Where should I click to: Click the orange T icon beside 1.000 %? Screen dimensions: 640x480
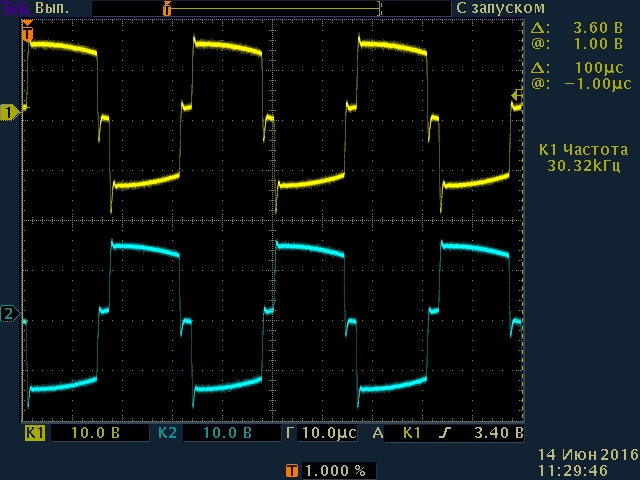point(291,470)
